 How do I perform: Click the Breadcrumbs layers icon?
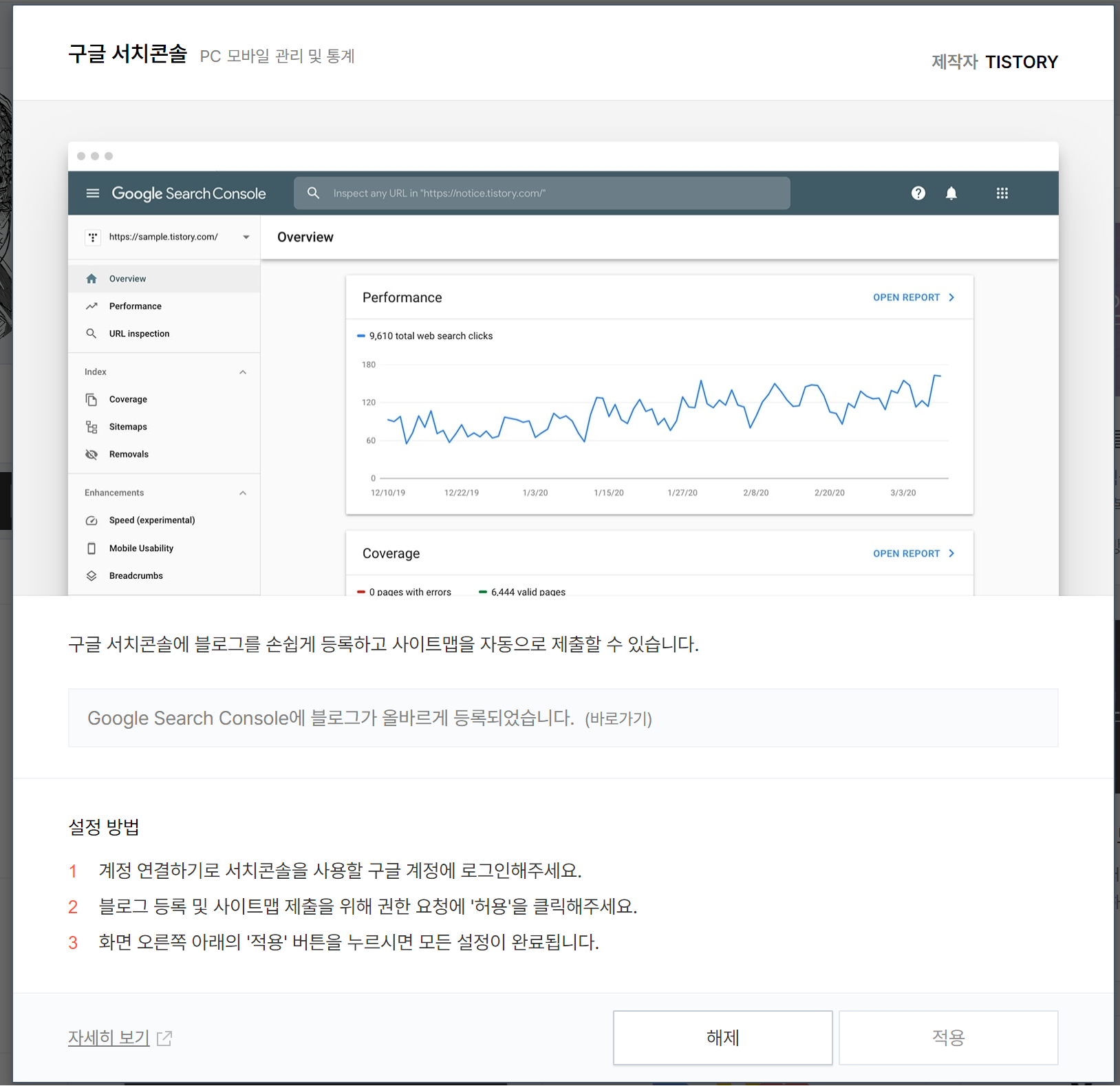tap(91, 576)
